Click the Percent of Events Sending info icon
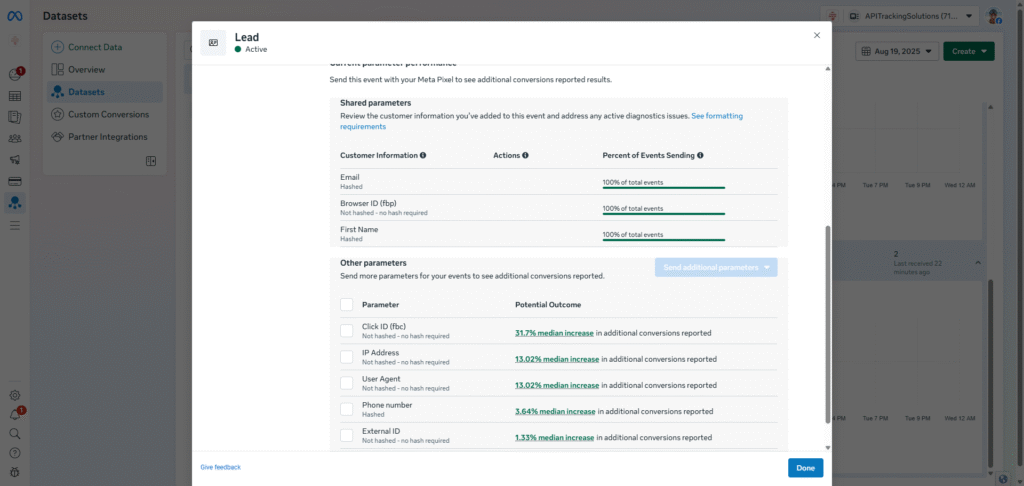1024x486 pixels. (x=700, y=156)
